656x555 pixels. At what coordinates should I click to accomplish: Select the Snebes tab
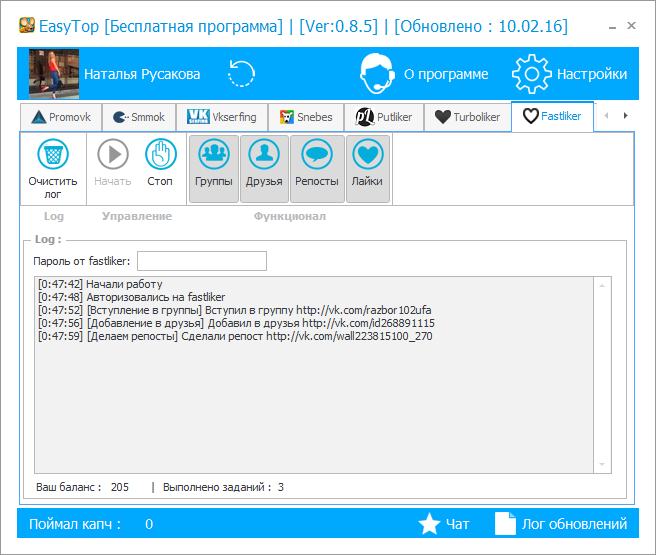(x=306, y=117)
